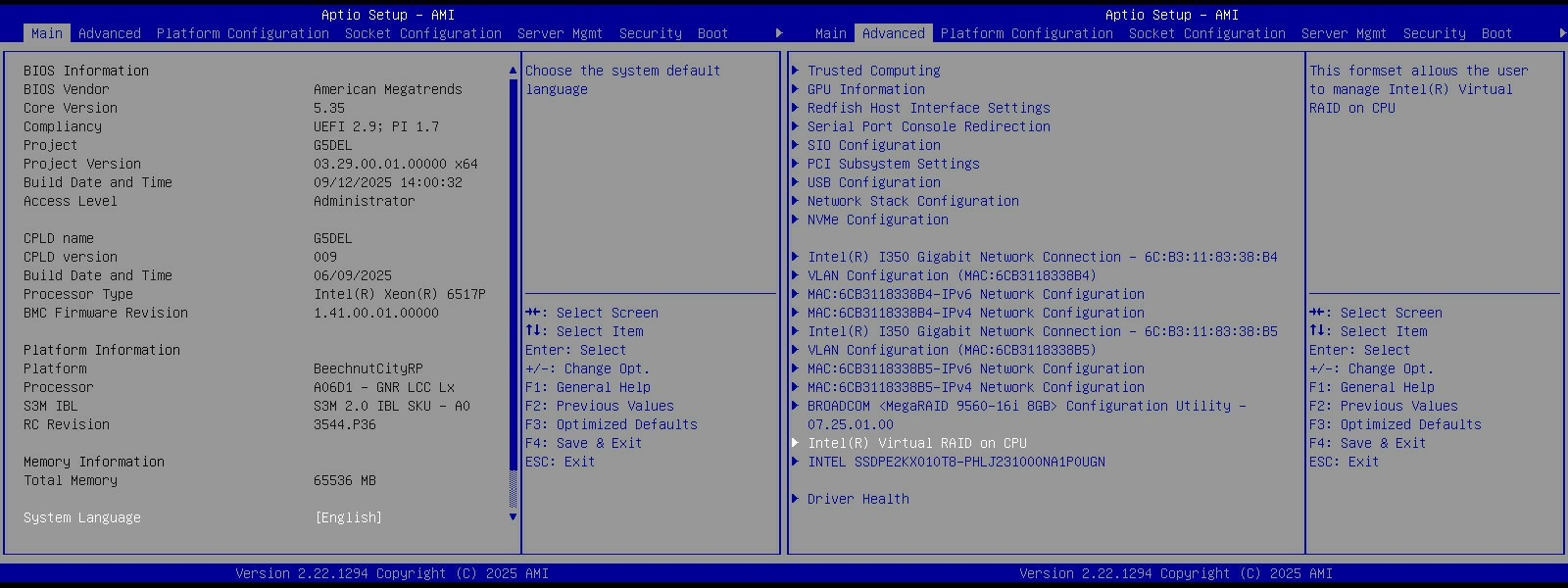Open the Server Mgmt tab in the left window
The height and width of the screenshot is (588, 1568).
click(560, 33)
